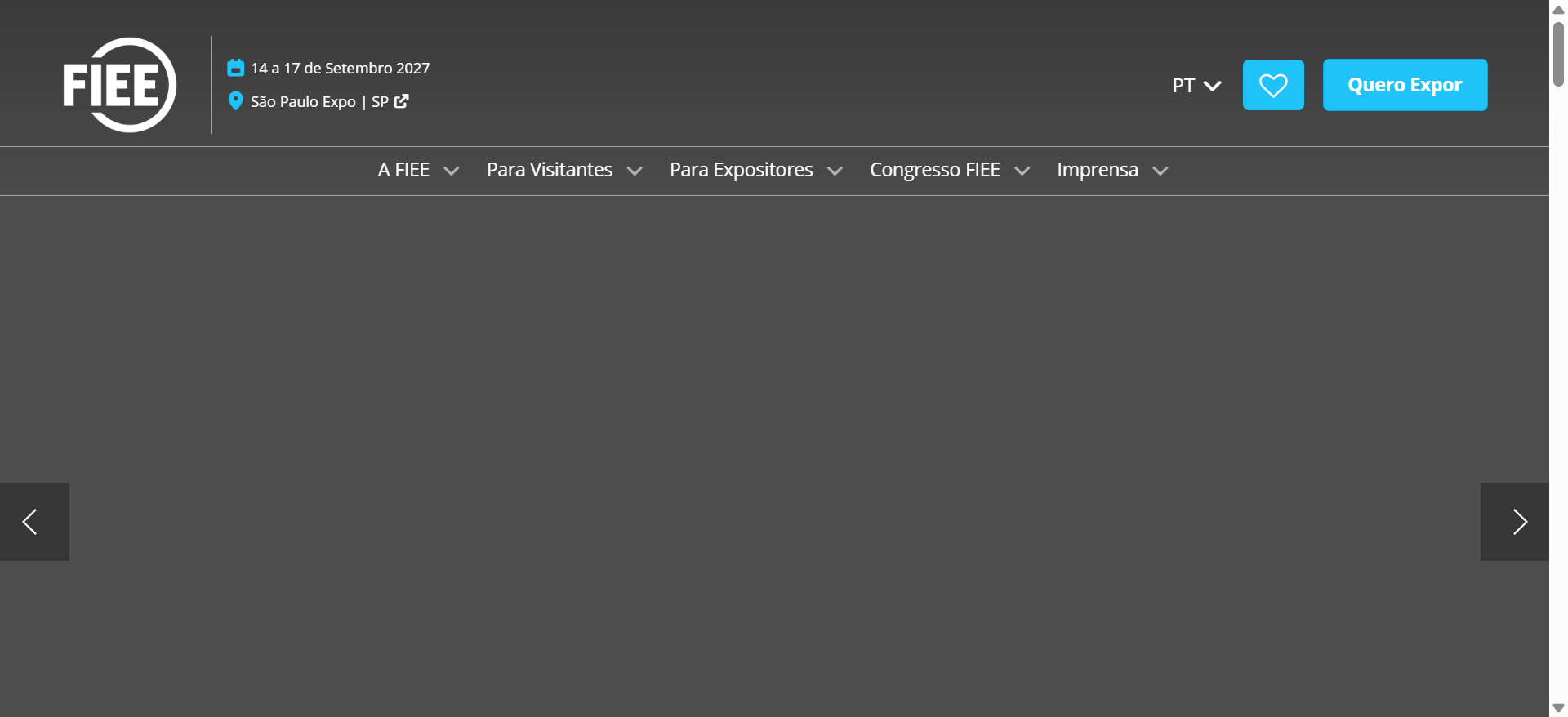Image resolution: width=1568 pixels, height=717 pixels.
Task: Expand the chevron next to Imprensa
Action: point(1160,171)
